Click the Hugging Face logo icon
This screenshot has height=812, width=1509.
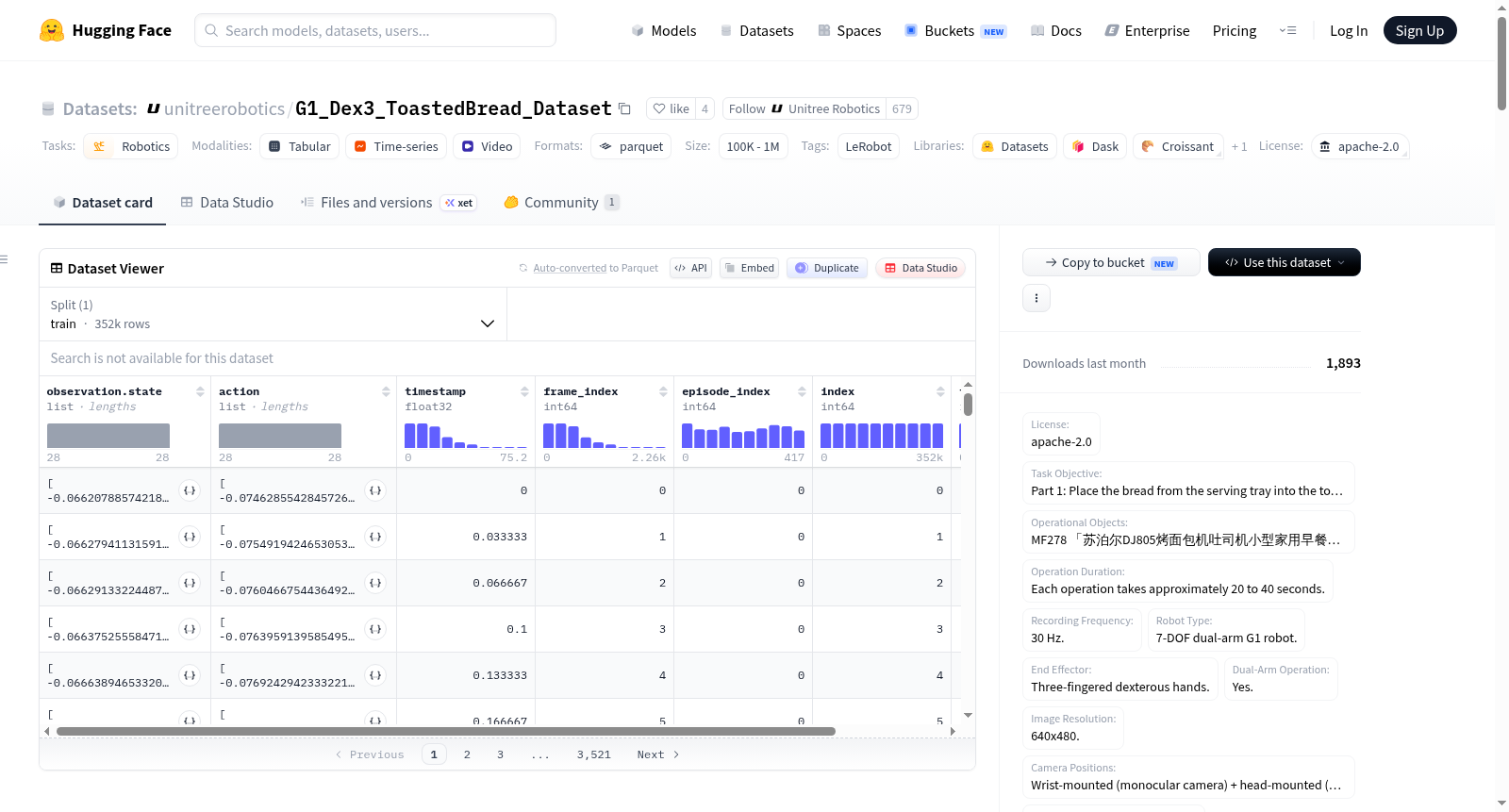52,30
